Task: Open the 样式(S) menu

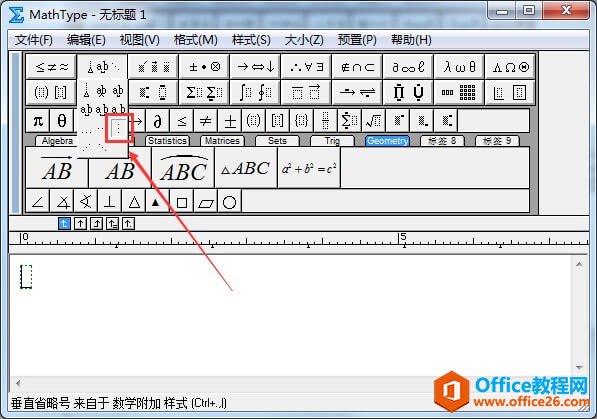Action: tap(251, 40)
